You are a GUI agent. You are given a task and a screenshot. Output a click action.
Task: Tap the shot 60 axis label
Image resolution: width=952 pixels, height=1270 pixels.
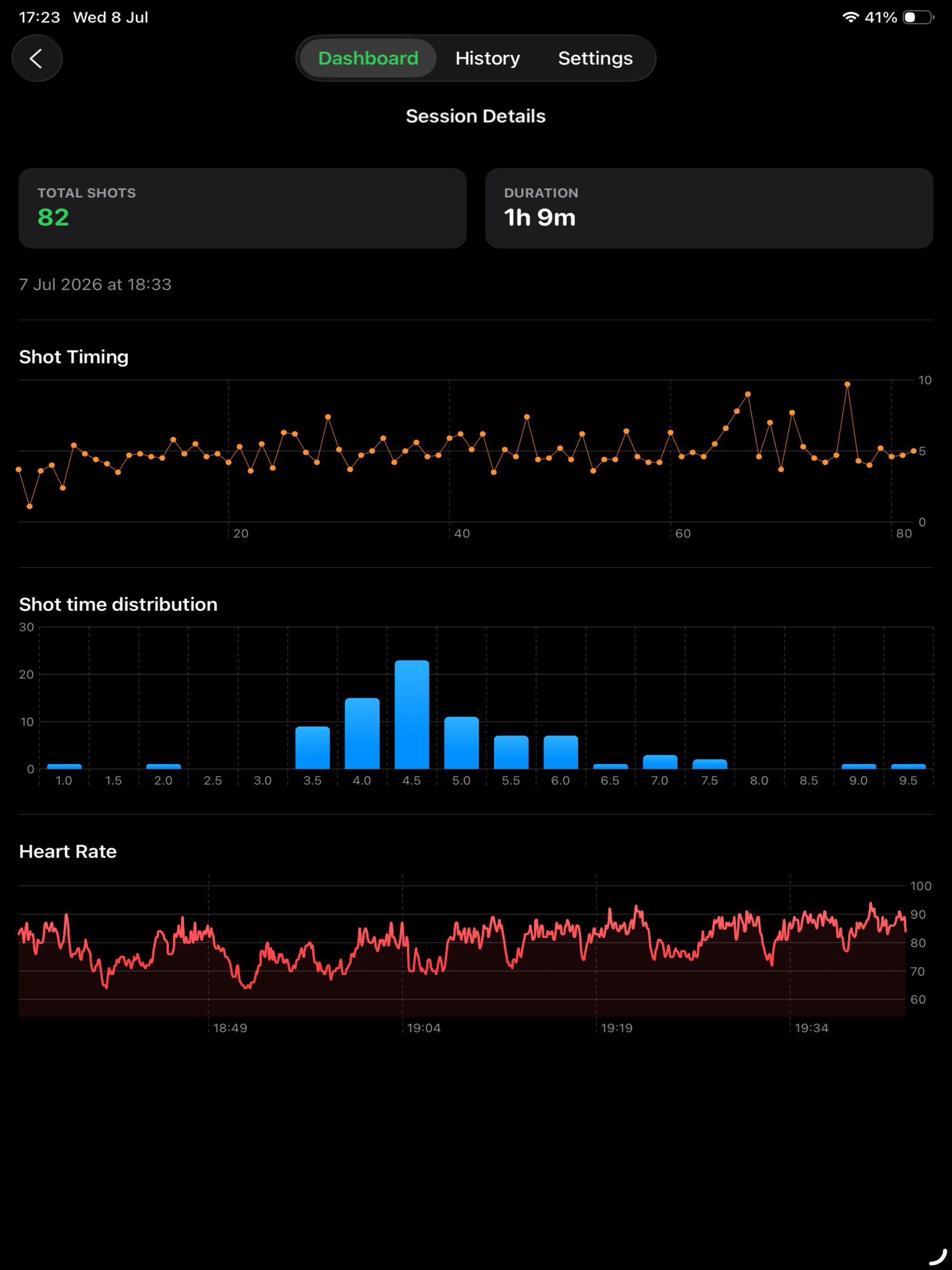(683, 533)
